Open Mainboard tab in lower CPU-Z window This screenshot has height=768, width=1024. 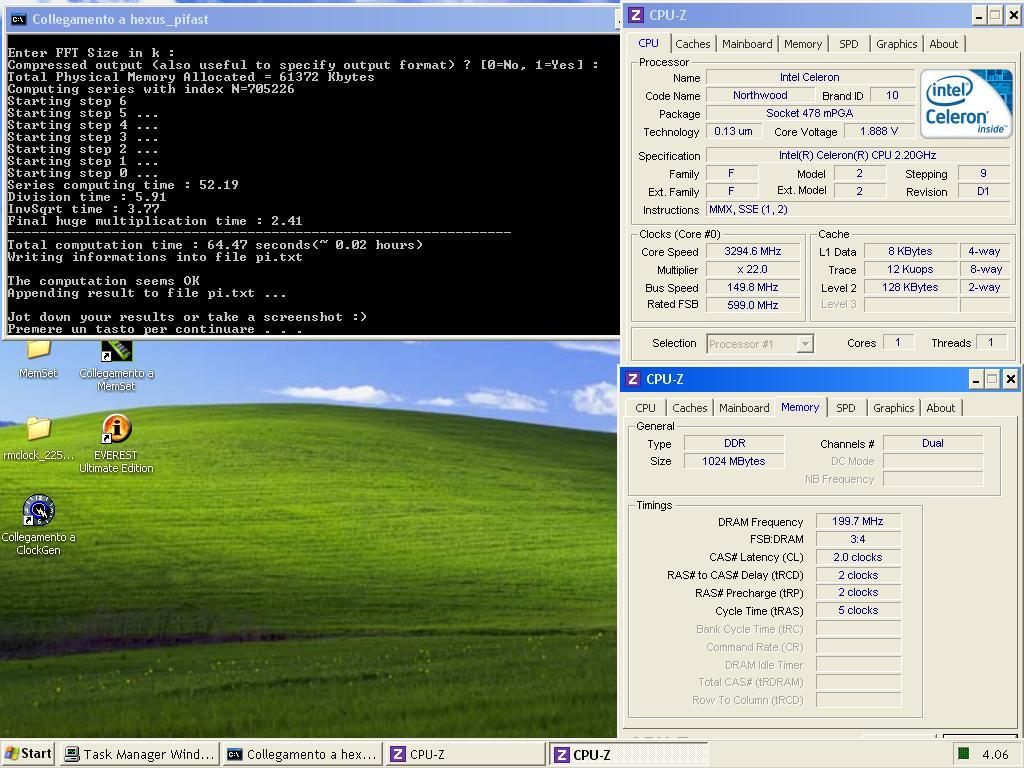tap(744, 408)
